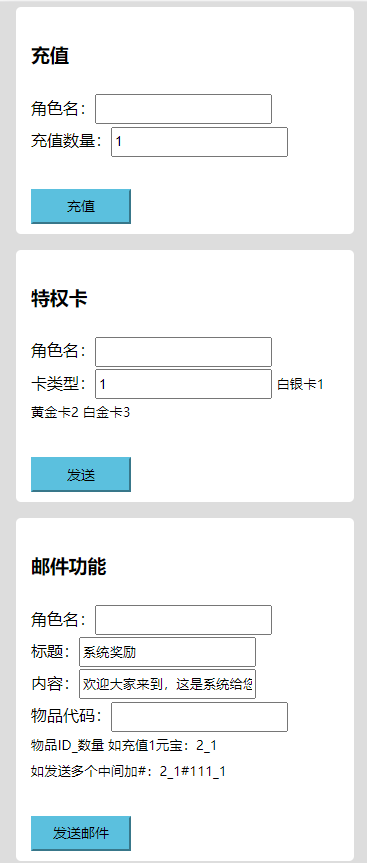Click the 充值 submit button
The image size is (367, 863).
click(x=81, y=206)
